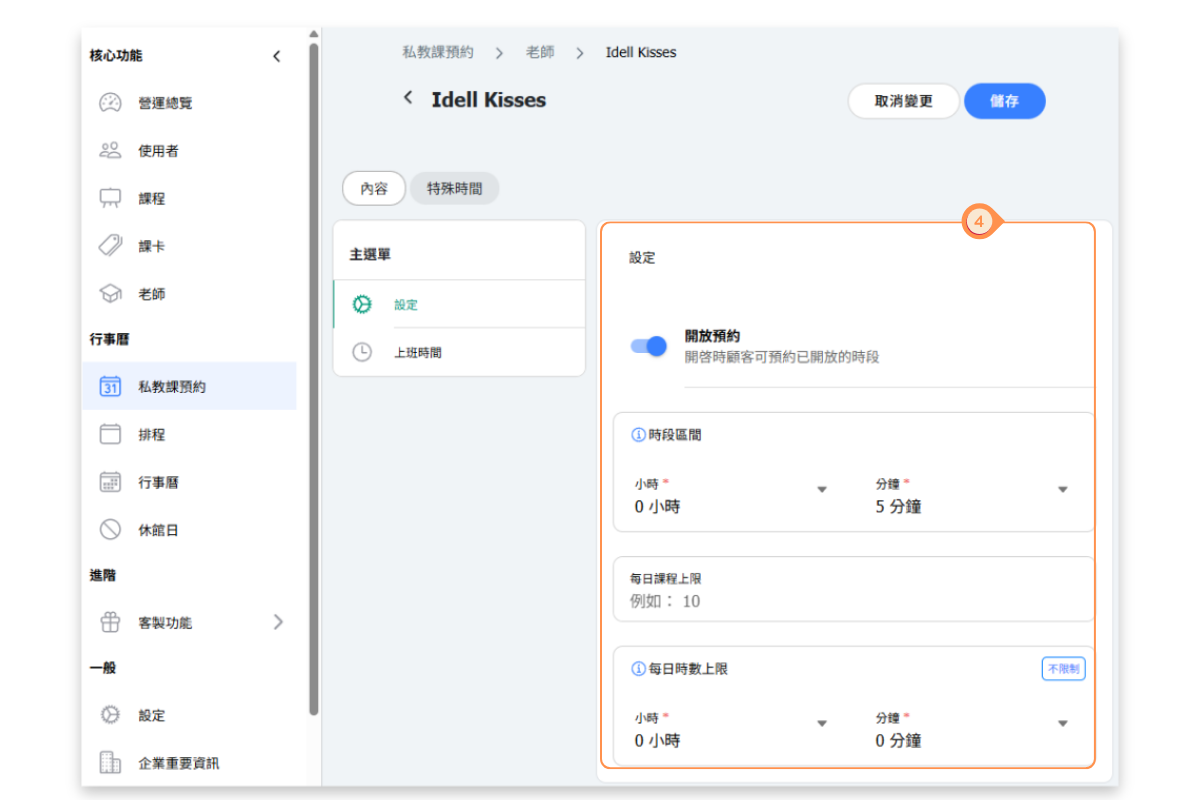Image resolution: width=1200 pixels, height=800 pixels.
Task: Toggle the 開放預約 switch off
Action: point(649,346)
